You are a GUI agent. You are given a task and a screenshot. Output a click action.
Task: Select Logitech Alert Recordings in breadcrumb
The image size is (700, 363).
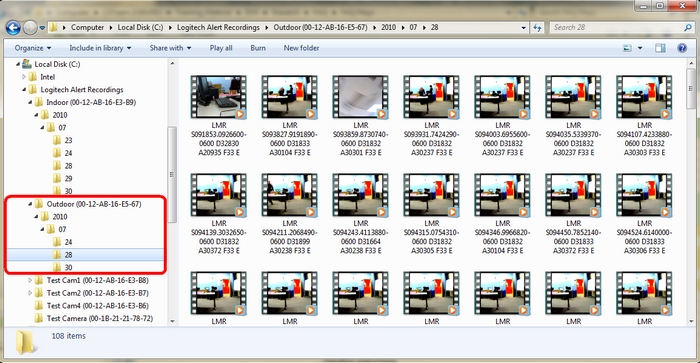(x=218, y=28)
